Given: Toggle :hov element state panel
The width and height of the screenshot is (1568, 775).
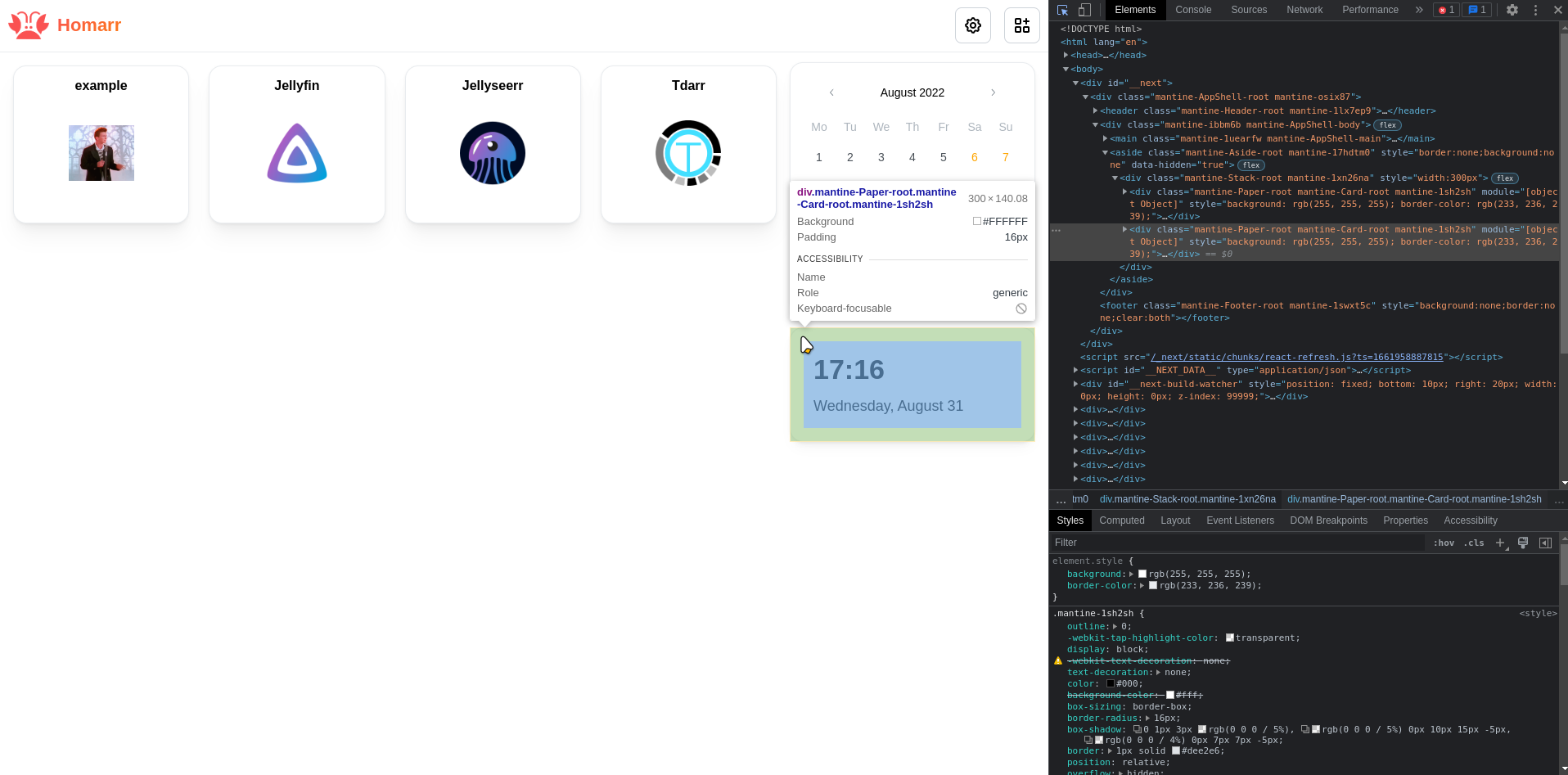Looking at the screenshot, I should (1444, 543).
